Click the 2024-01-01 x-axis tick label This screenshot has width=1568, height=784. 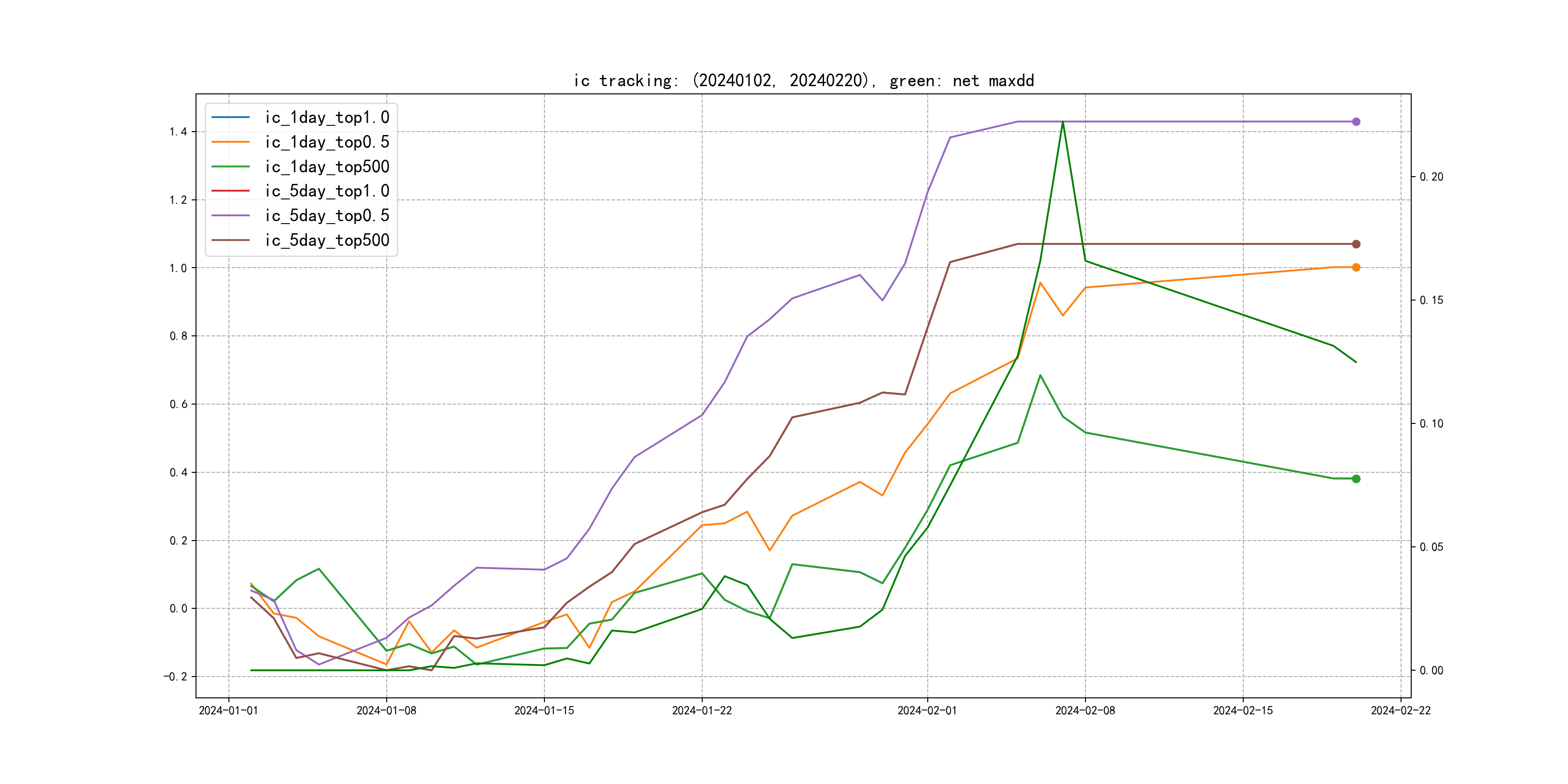[x=228, y=710]
